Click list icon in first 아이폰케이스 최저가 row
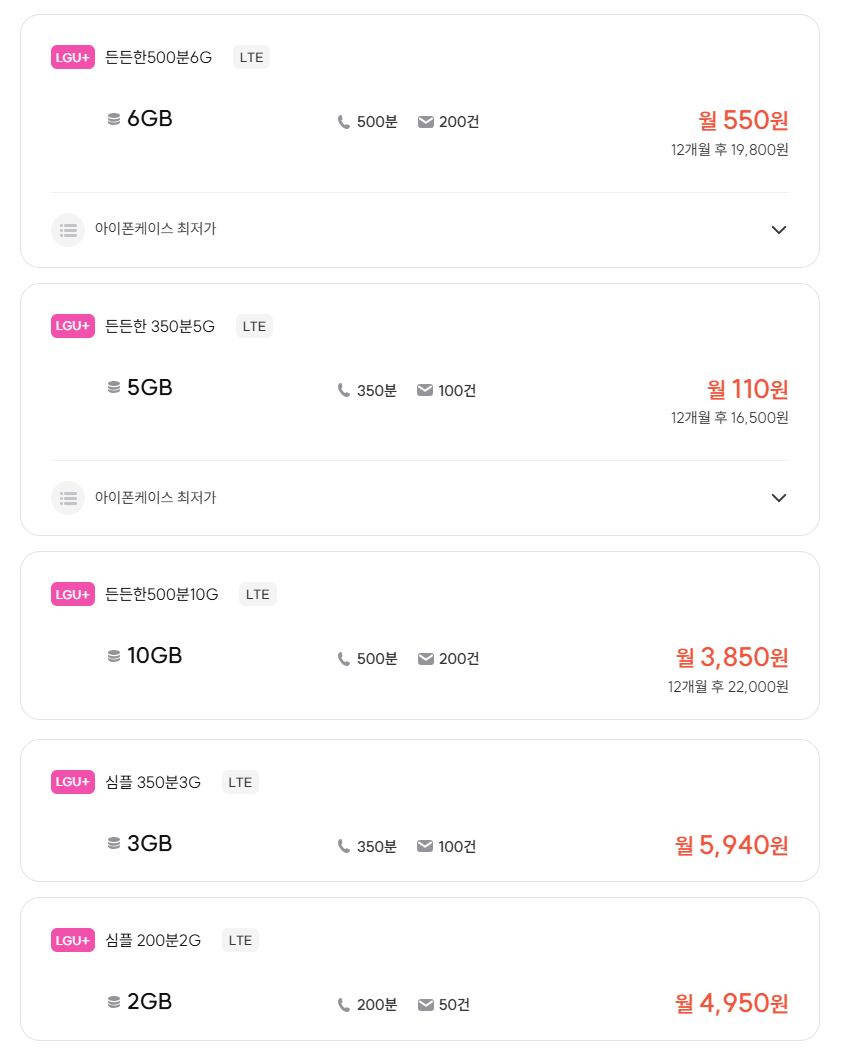Screen dimensions: 854x1050 (68, 229)
